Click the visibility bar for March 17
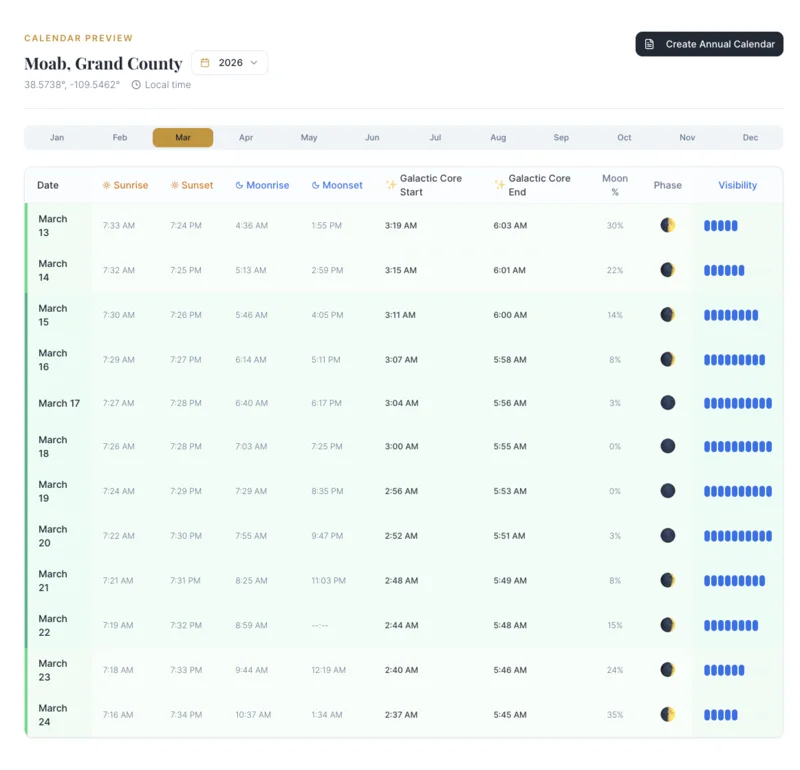The image size is (800, 770). [x=737, y=403]
